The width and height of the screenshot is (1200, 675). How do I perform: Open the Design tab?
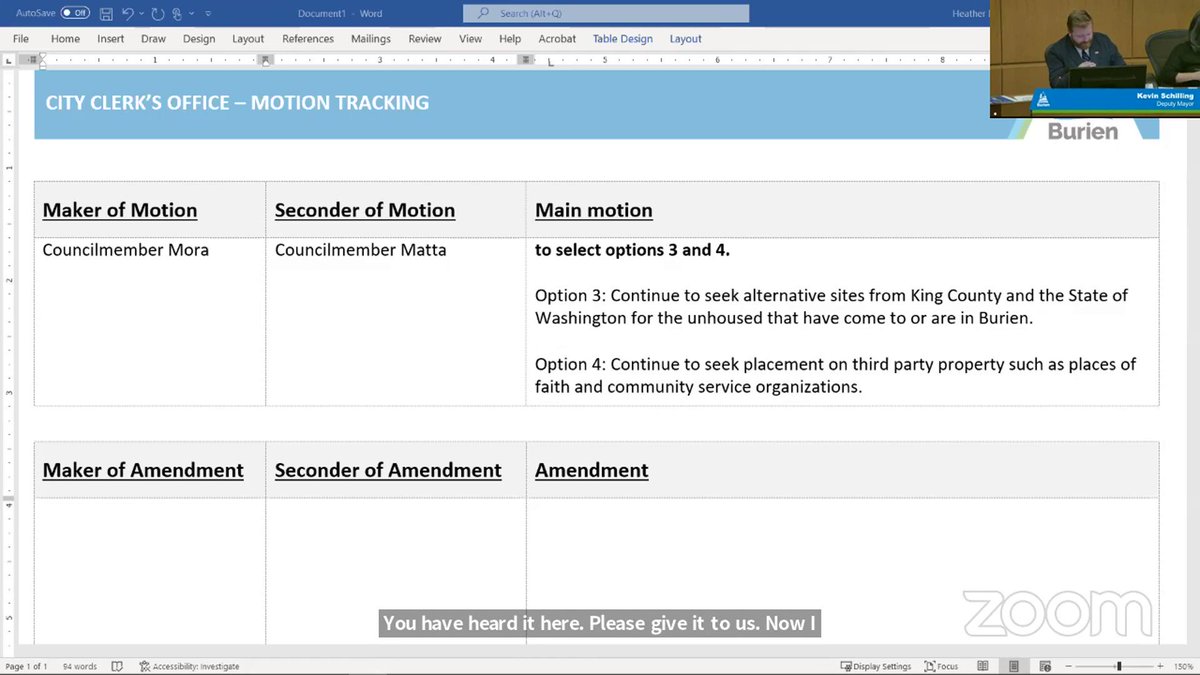(x=199, y=39)
